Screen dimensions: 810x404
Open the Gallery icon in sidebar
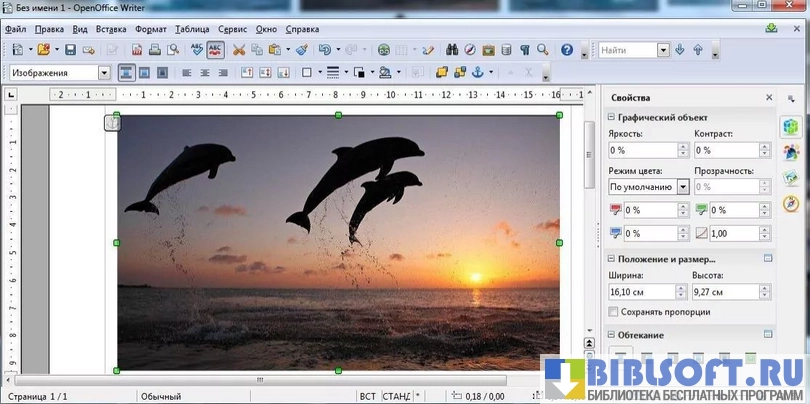point(790,177)
